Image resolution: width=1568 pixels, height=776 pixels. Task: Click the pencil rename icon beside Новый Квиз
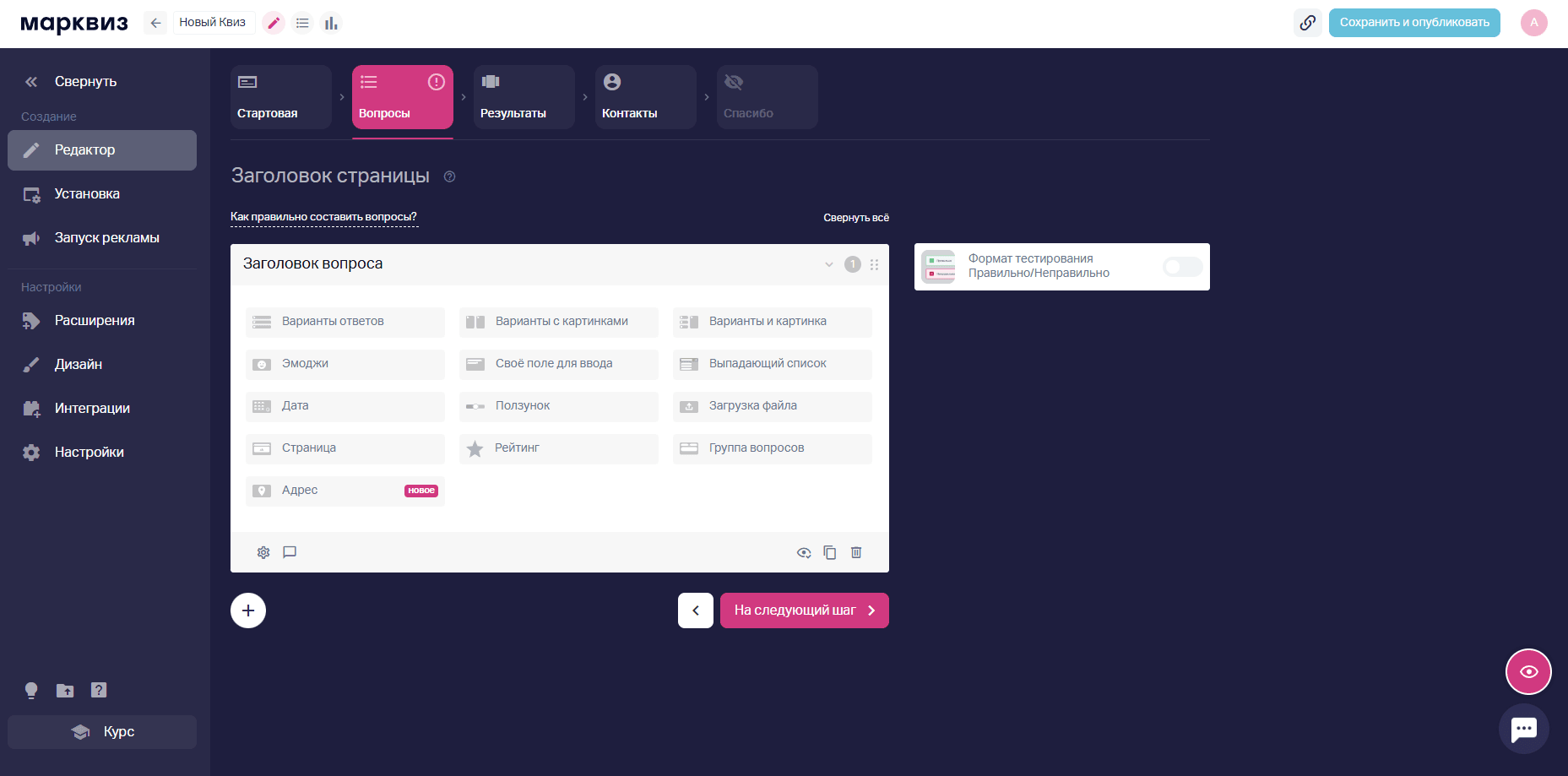(274, 23)
